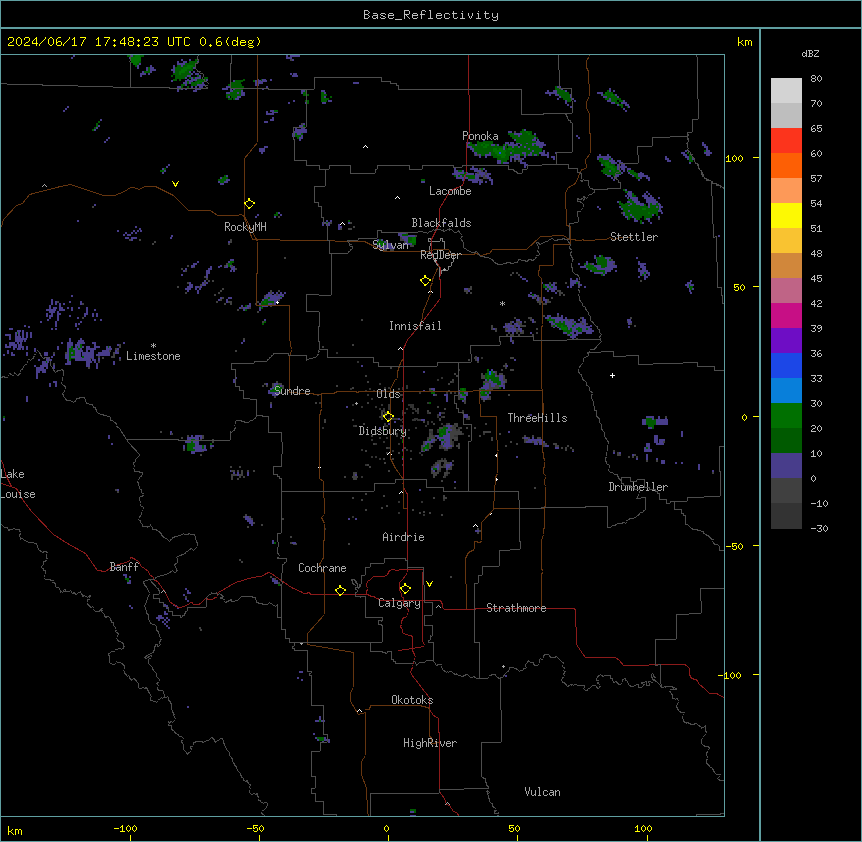Select the bright green 30 dBZ legend swatch
Viewport: 862px width, 842px height.
[786, 416]
